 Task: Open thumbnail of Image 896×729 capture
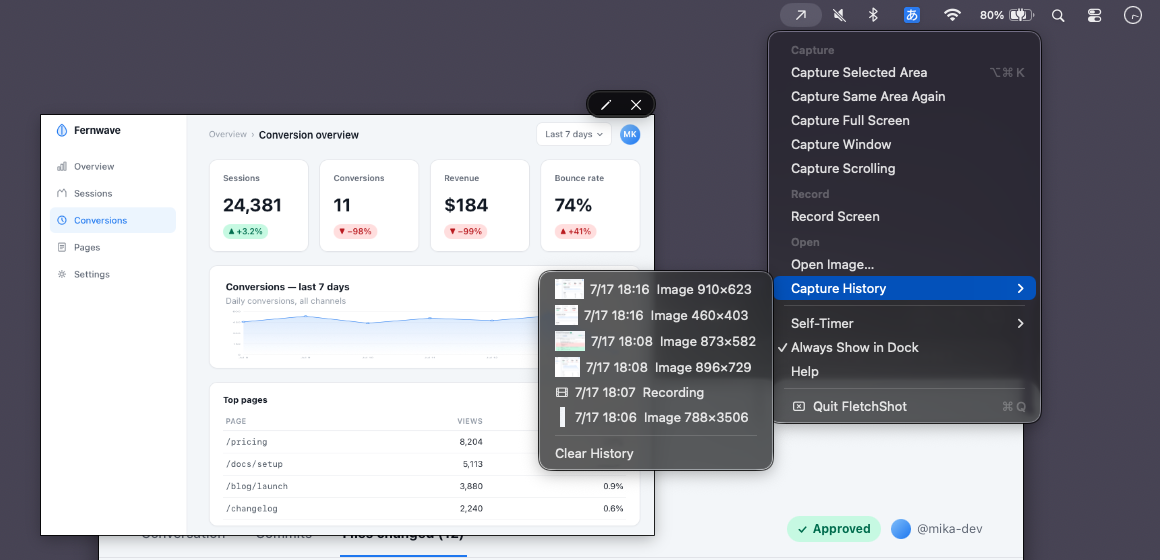pyautogui.click(x=567, y=367)
